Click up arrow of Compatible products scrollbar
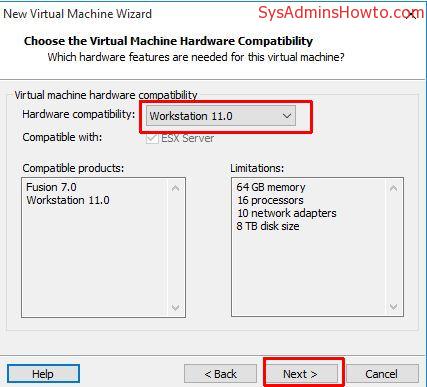427x387 pixels. 176,188
